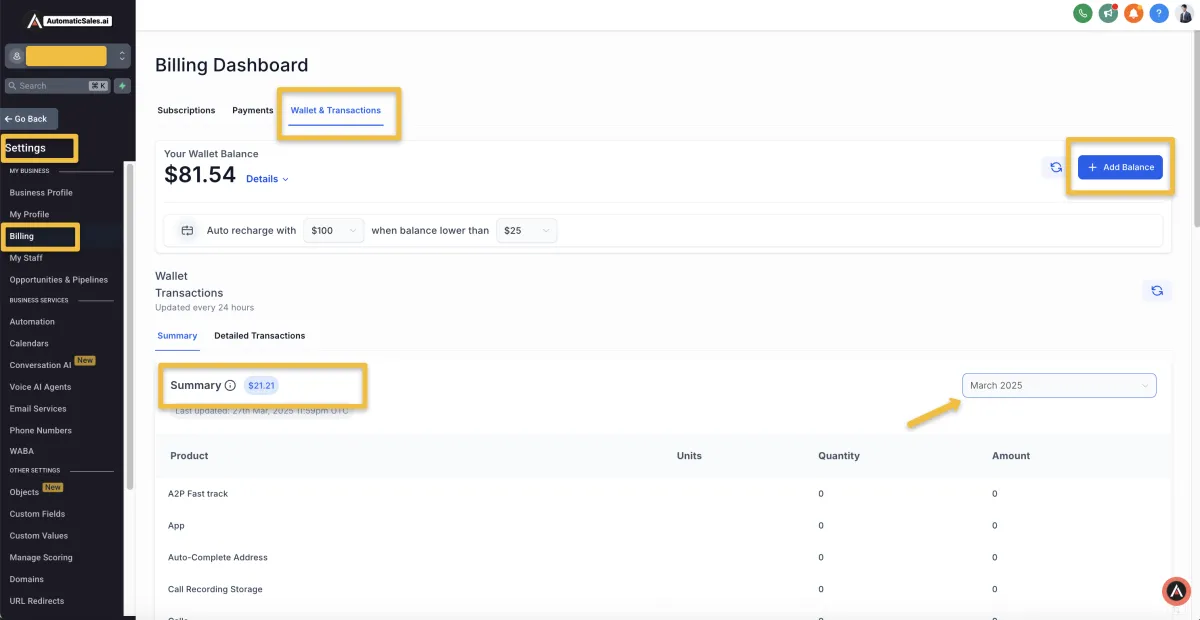
Task: Click the green phone dialer icon
Action: click(x=1082, y=13)
